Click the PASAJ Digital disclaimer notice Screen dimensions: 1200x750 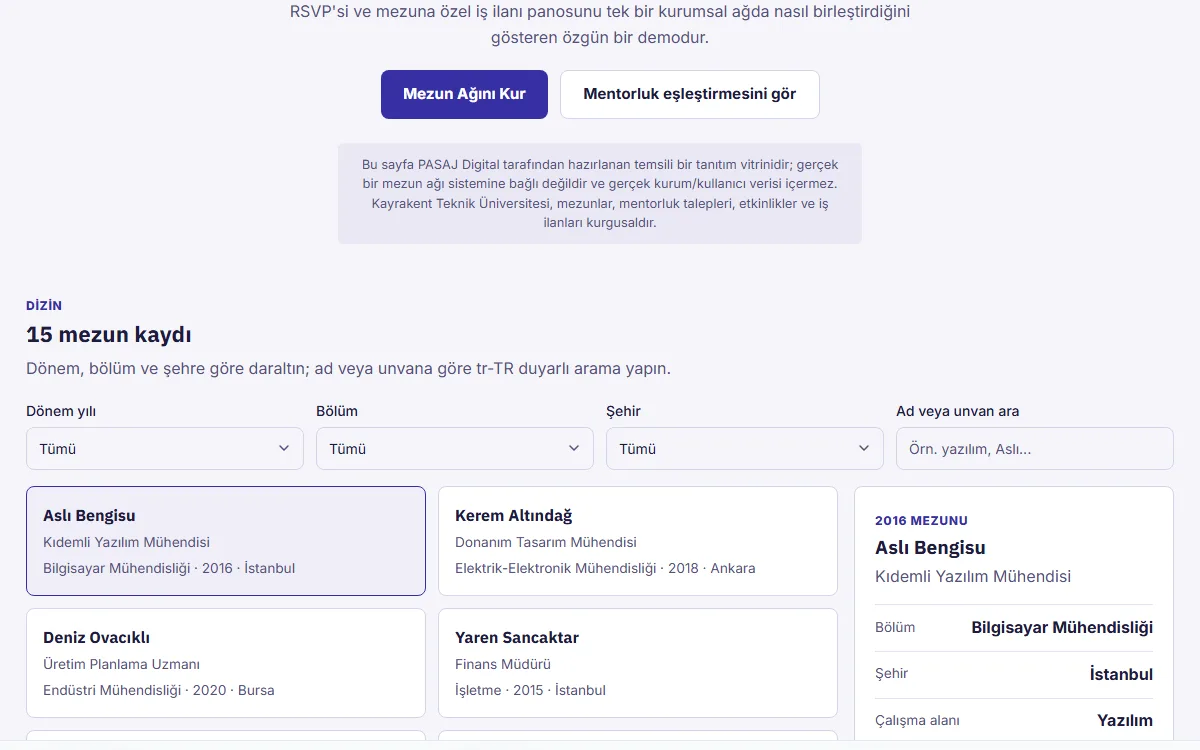(600, 193)
